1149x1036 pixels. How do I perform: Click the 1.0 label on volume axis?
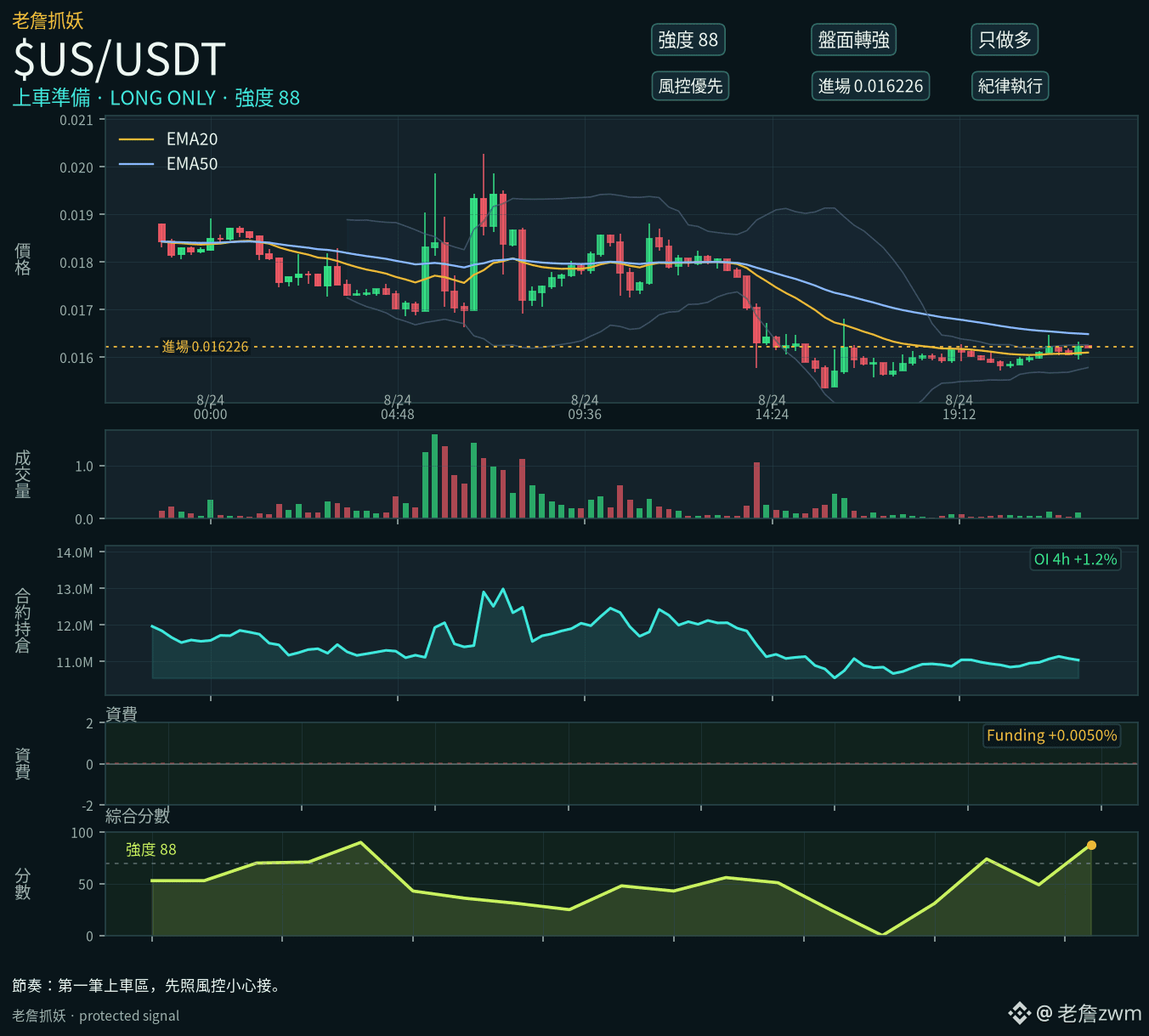pos(84,467)
